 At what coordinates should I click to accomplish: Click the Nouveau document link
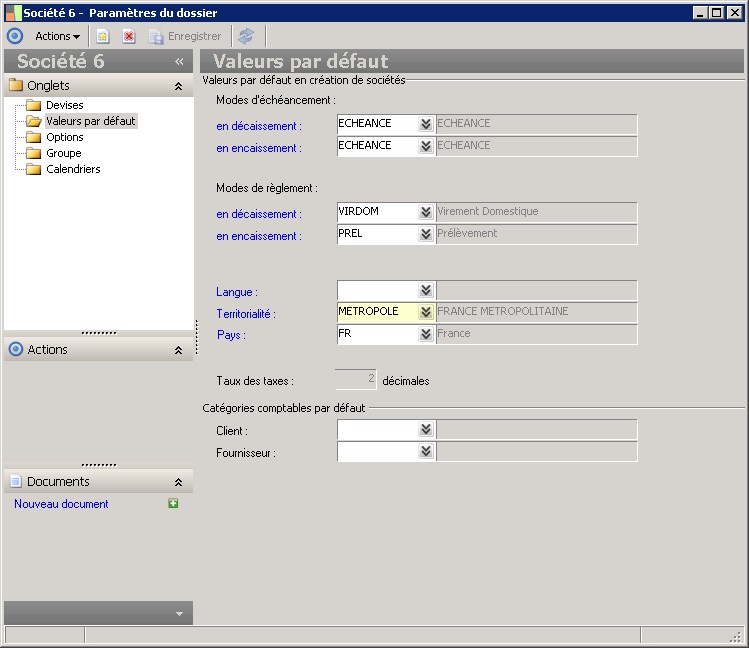[61, 504]
